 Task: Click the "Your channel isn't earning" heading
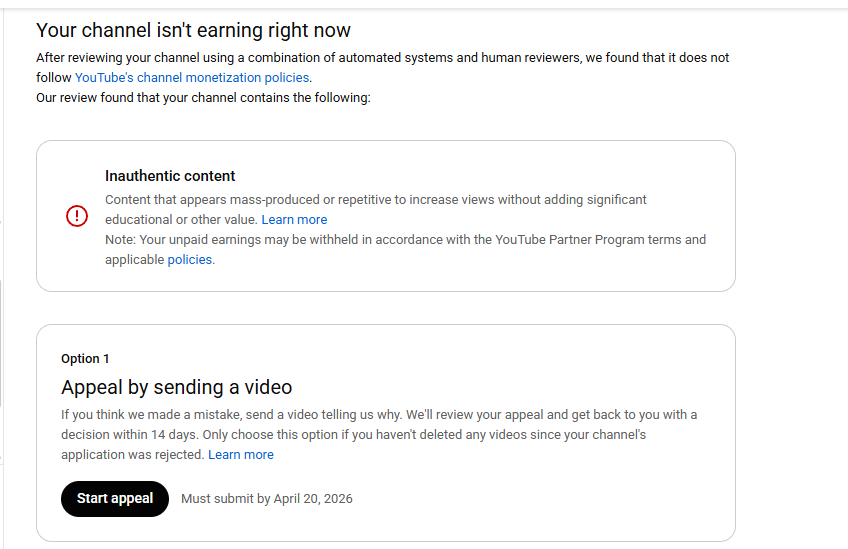tap(193, 30)
